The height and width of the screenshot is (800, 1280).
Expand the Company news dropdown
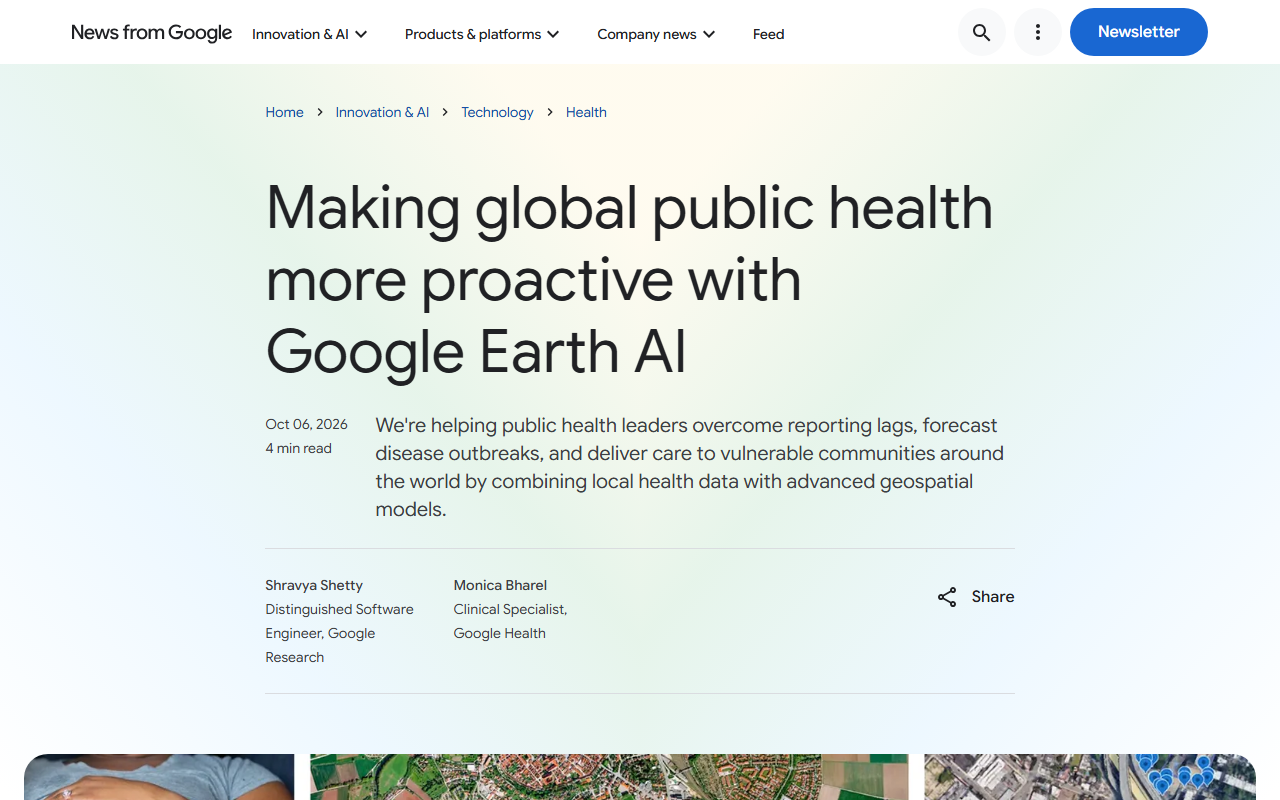[656, 34]
